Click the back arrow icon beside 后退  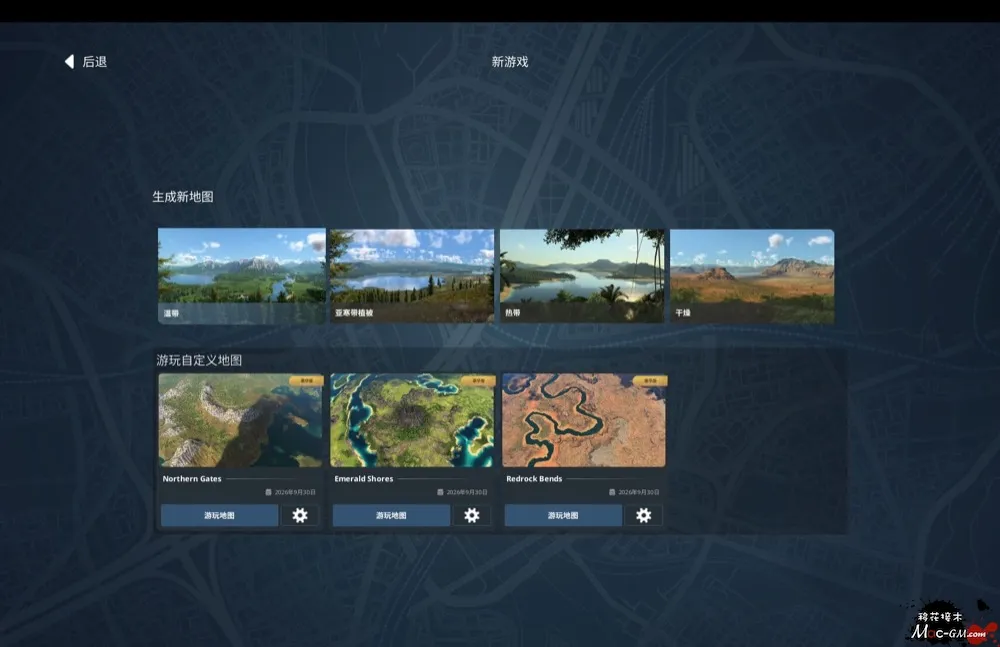coord(69,61)
